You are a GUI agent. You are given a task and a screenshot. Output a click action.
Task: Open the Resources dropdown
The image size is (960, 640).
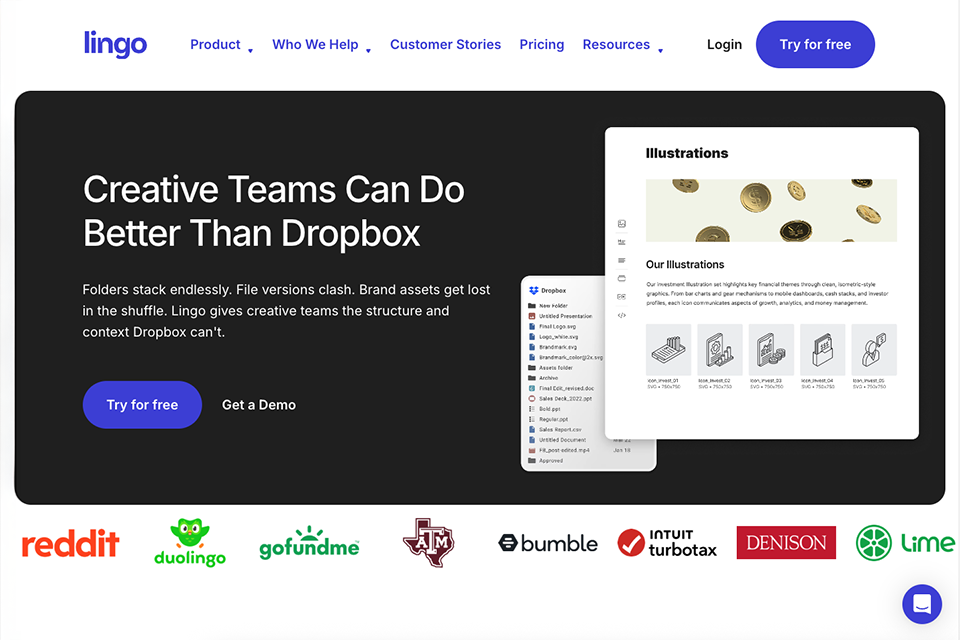point(623,45)
